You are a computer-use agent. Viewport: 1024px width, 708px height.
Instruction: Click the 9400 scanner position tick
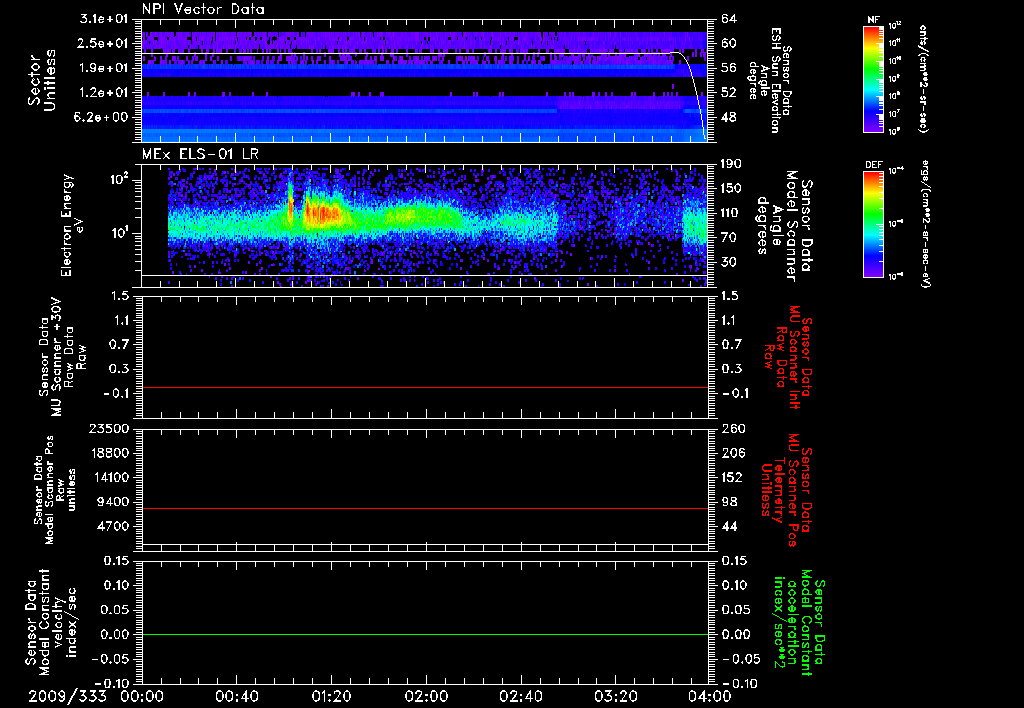112,502
